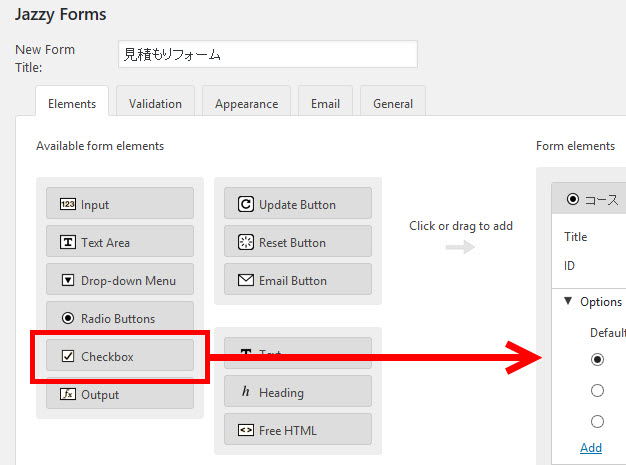Click the Reset Button spinner icon
Screen dimensions: 626x465
246,242
